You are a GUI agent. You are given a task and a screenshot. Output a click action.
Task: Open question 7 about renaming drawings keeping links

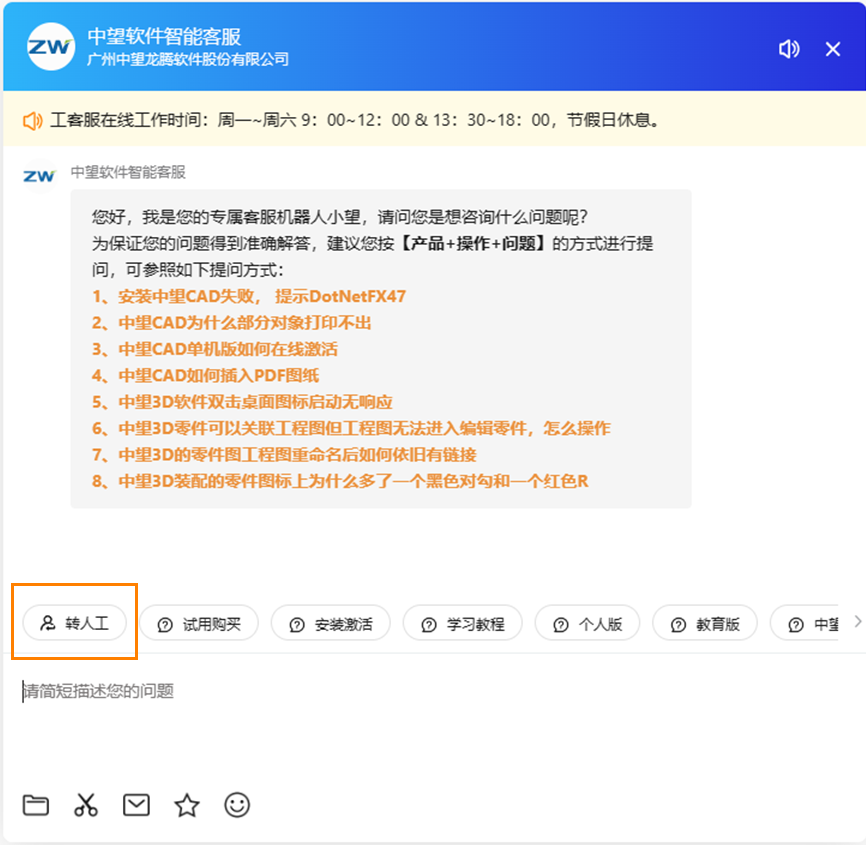(x=284, y=455)
